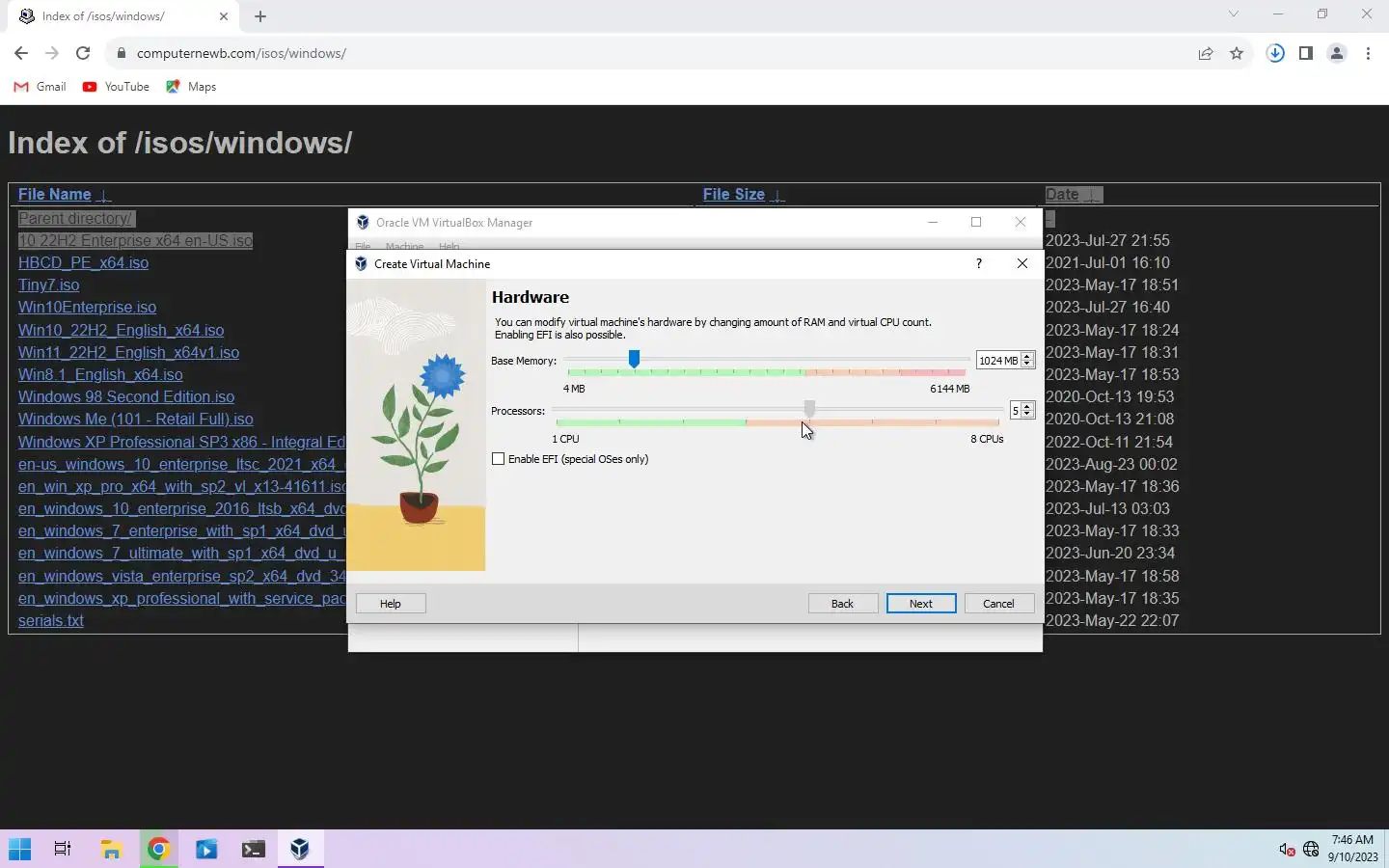Close the 'Index of /isos/windows/' tab
Screen dimensions: 1389x868
[x=224, y=16]
